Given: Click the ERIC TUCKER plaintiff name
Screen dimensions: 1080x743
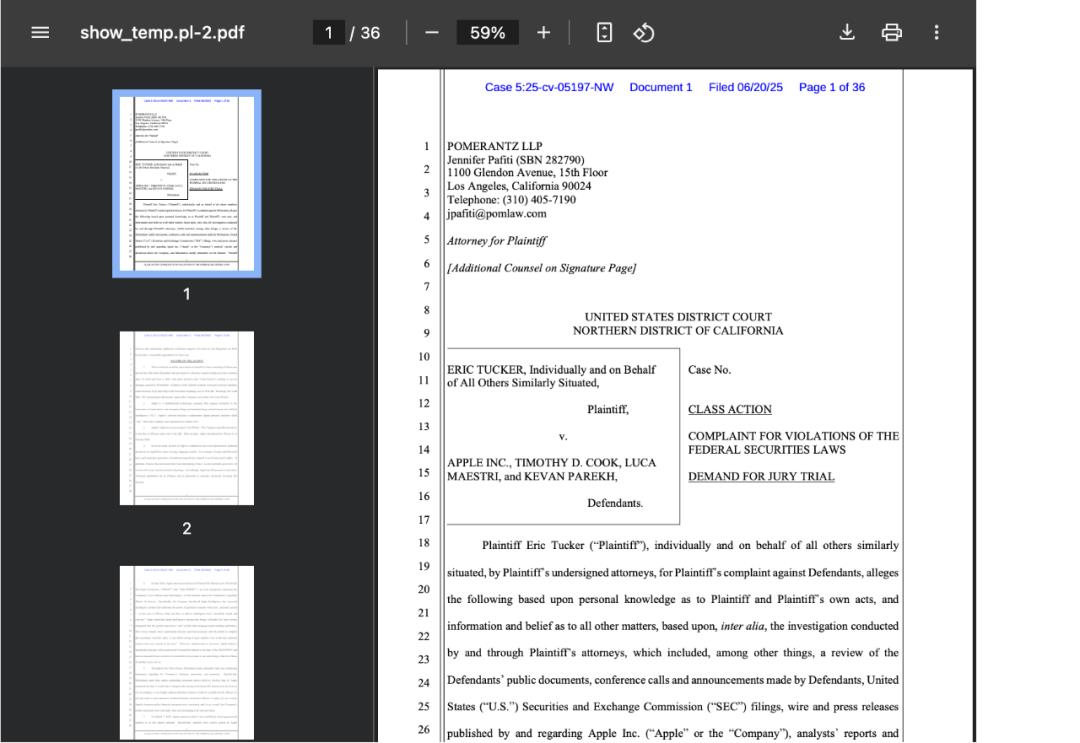Looking at the screenshot, I should click(x=486, y=370).
